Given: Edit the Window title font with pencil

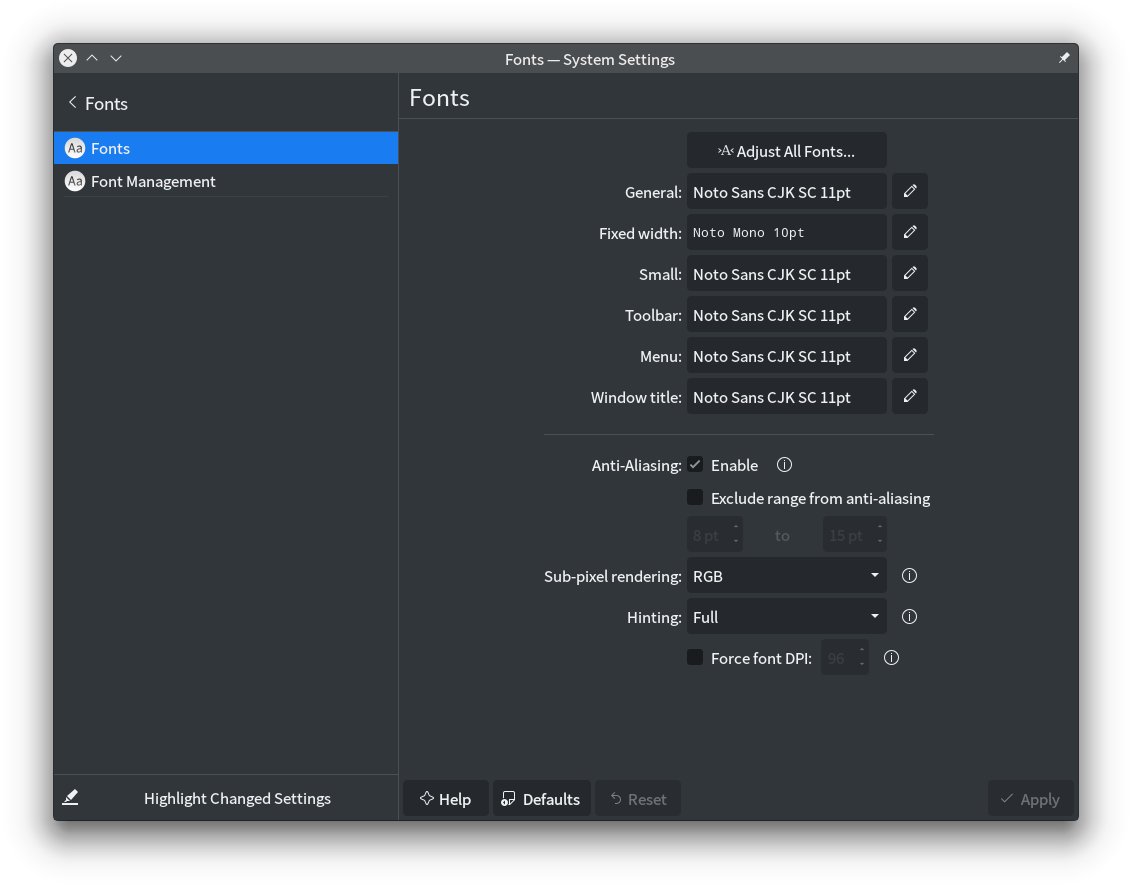Looking at the screenshot, I should tap(909, 396).
